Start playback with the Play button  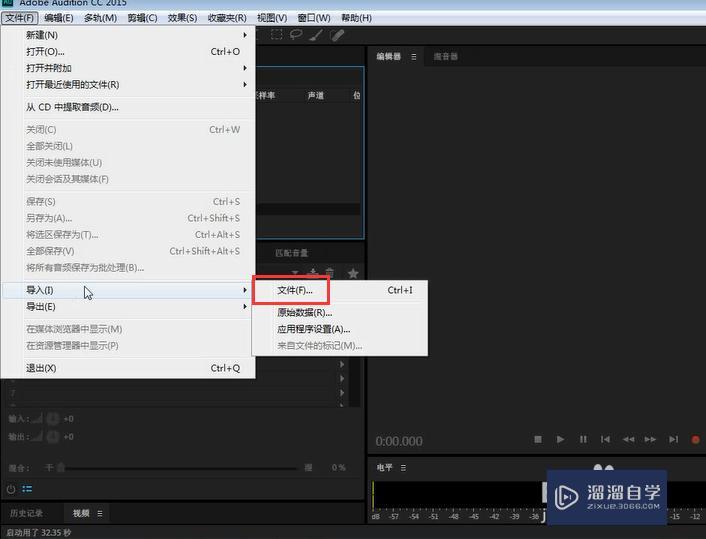click(560, 439)
